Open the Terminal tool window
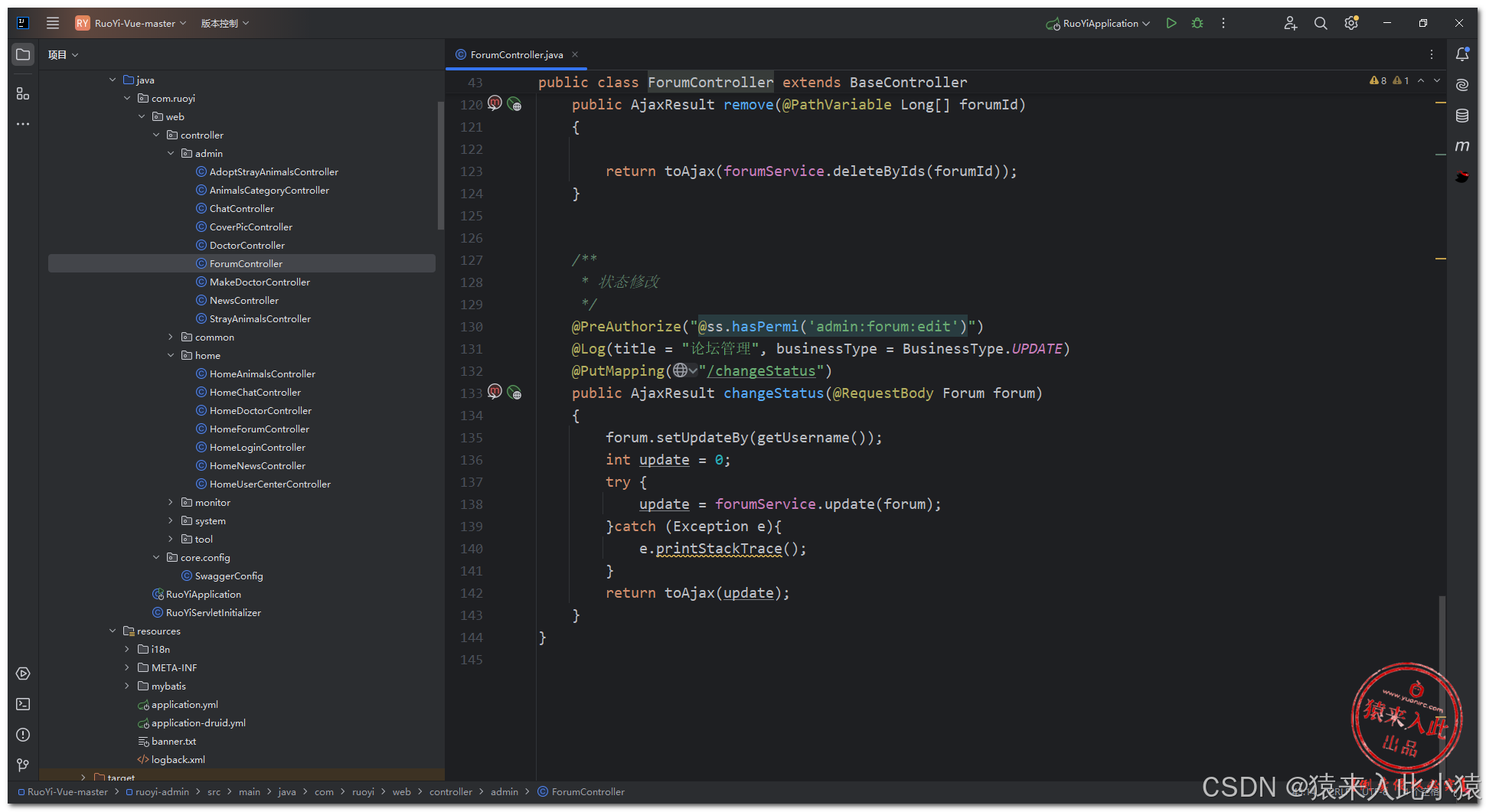 pyautogui.click(x=23, y=704)
